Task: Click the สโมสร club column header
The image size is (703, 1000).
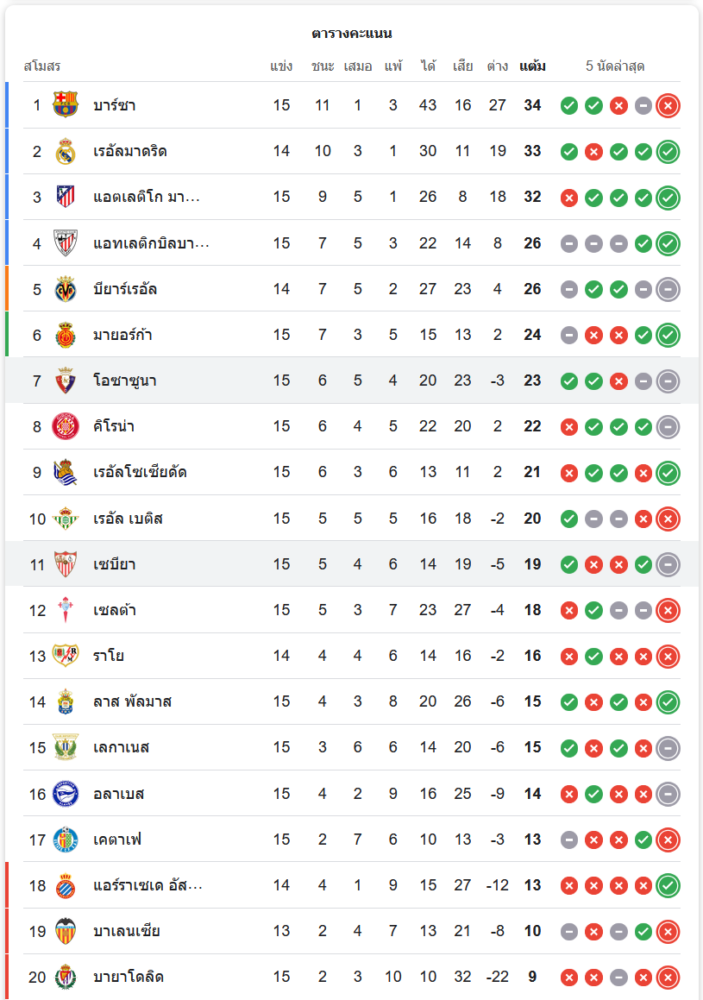Action: click(42, 66)
